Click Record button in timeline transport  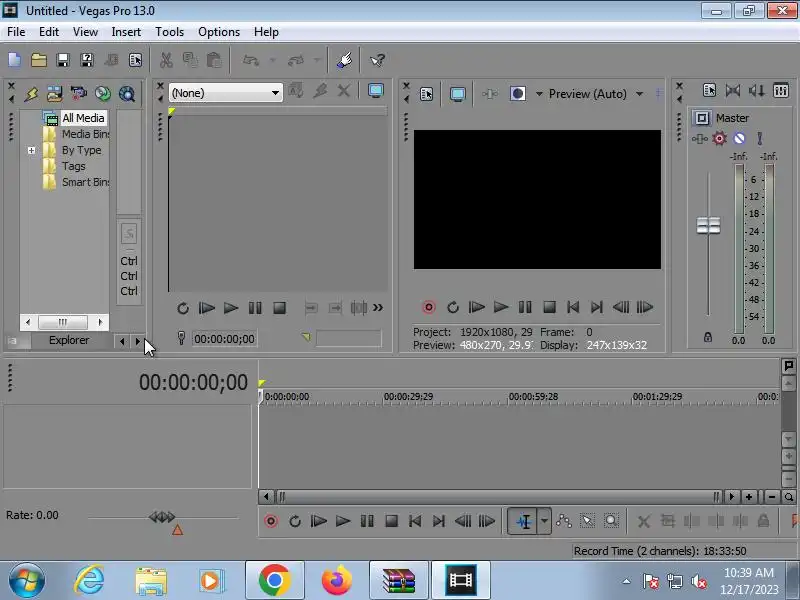click(271, 521)
